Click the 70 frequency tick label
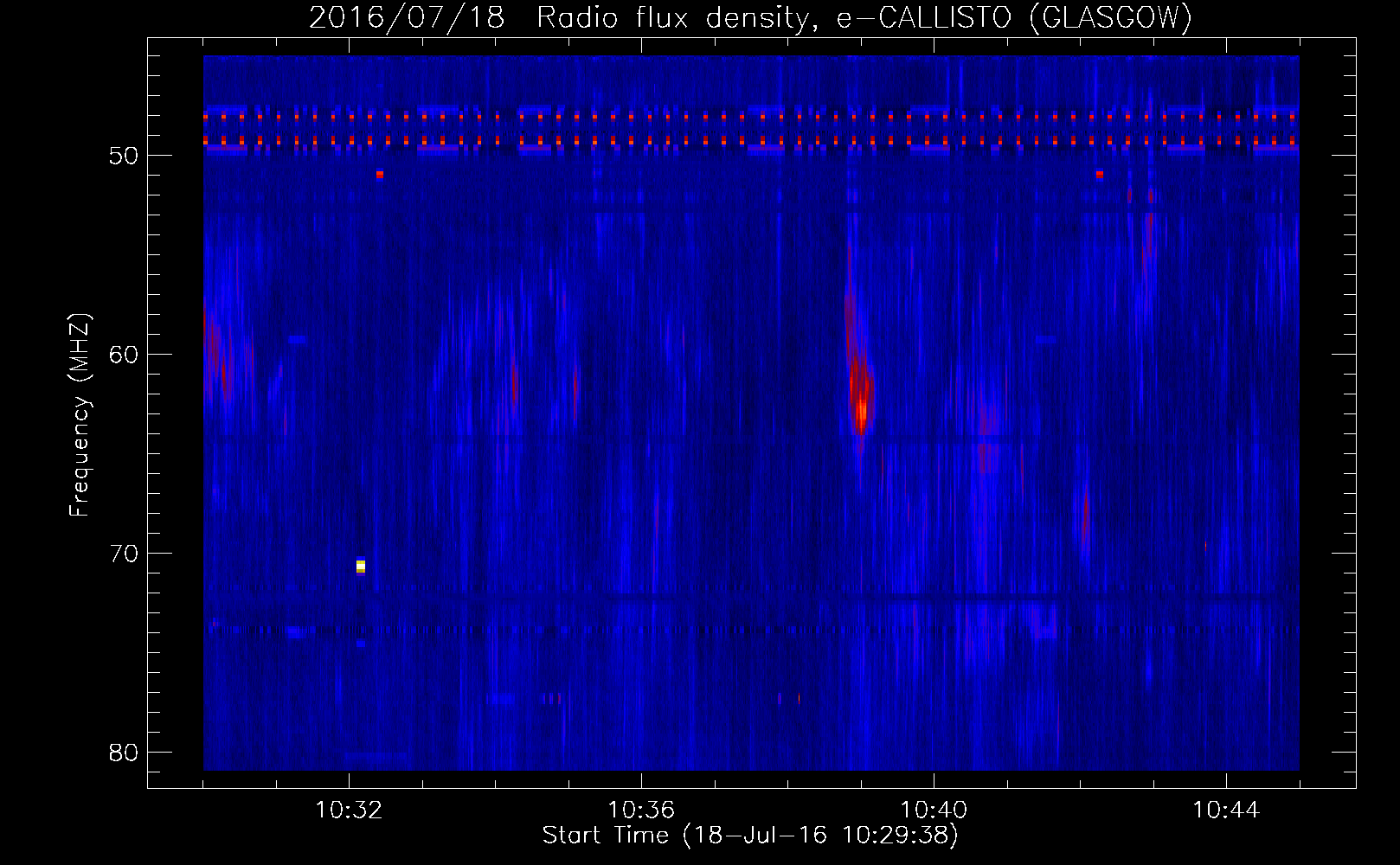The height and width of the screenshot is (865, 1400). click(x=124, y=554)
